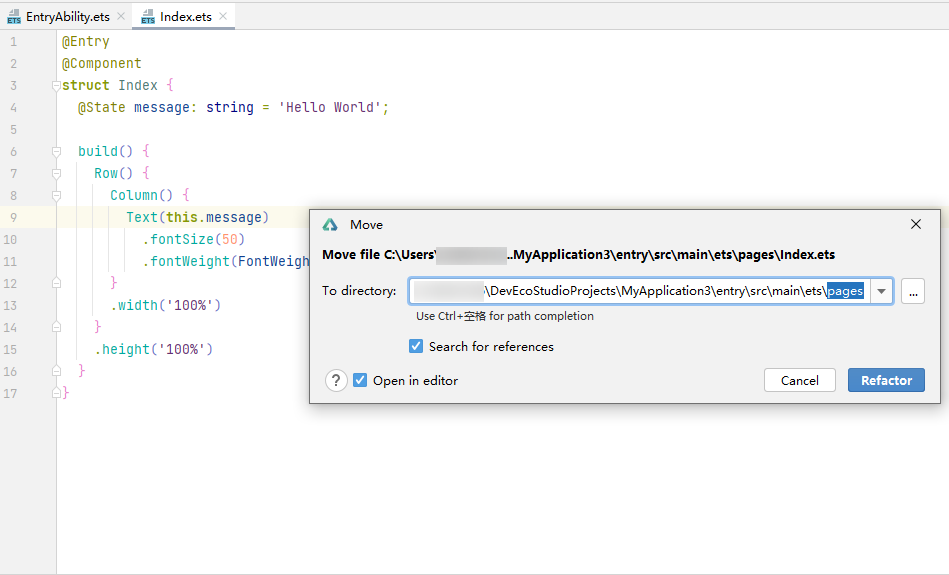Click fold end marker on line 17

(x=56, y=393)
